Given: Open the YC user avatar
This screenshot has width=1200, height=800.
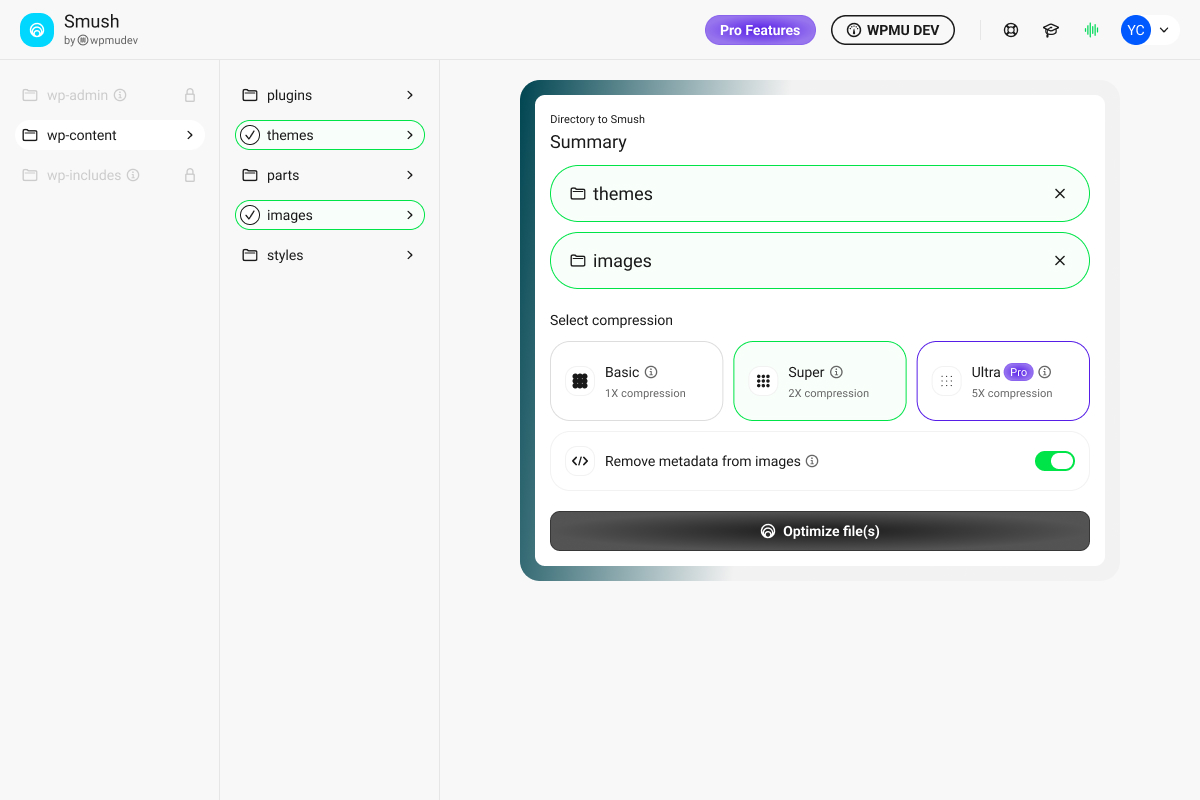Looking at the screenshot, I should [x=1136, y=30].
